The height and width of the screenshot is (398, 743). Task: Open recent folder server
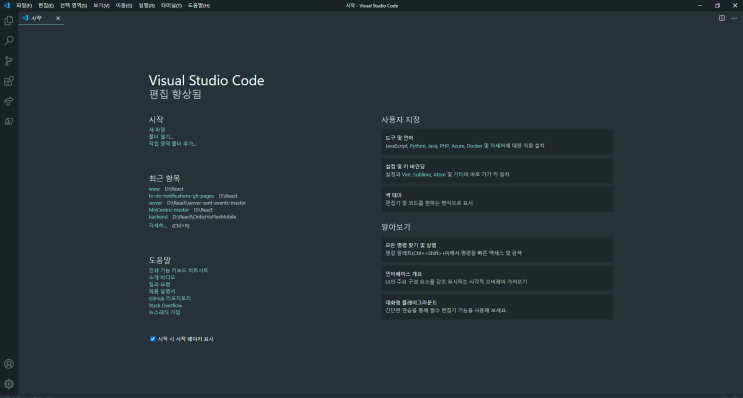155,203
